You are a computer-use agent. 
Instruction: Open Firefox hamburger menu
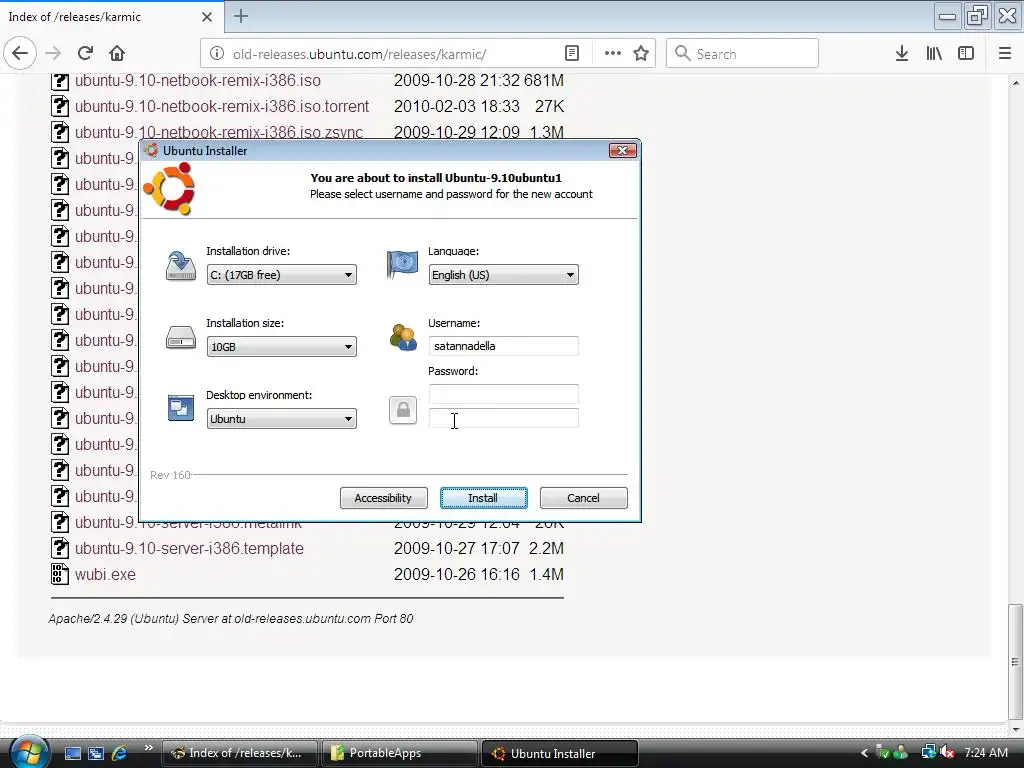1005,54
